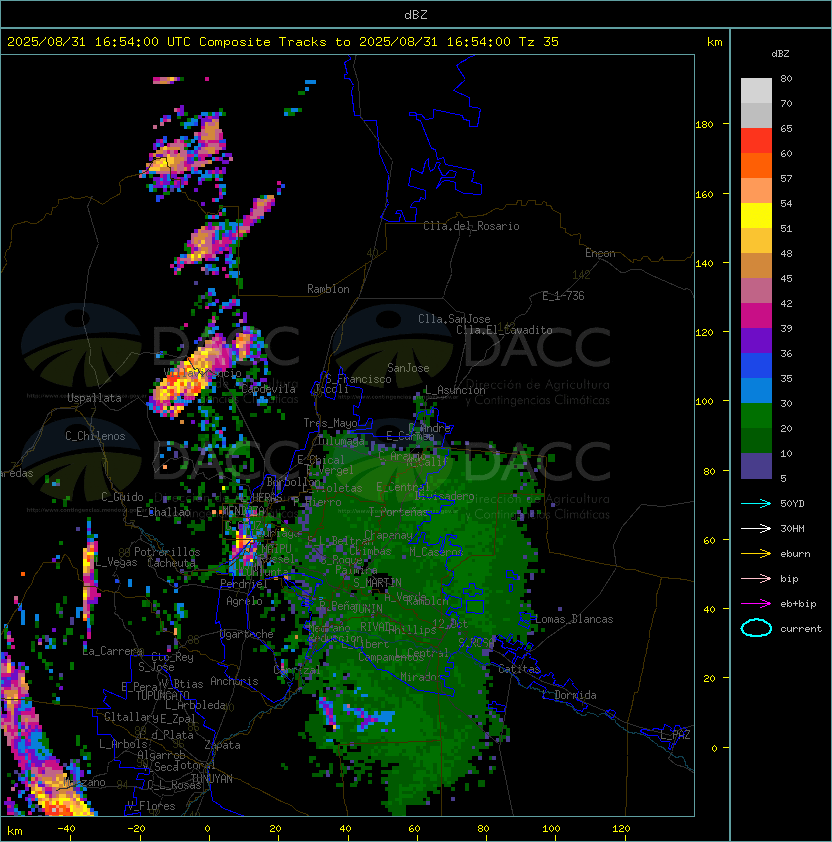
Task: Click the 'Cacheuta' map label
Action: click(171, 563)
